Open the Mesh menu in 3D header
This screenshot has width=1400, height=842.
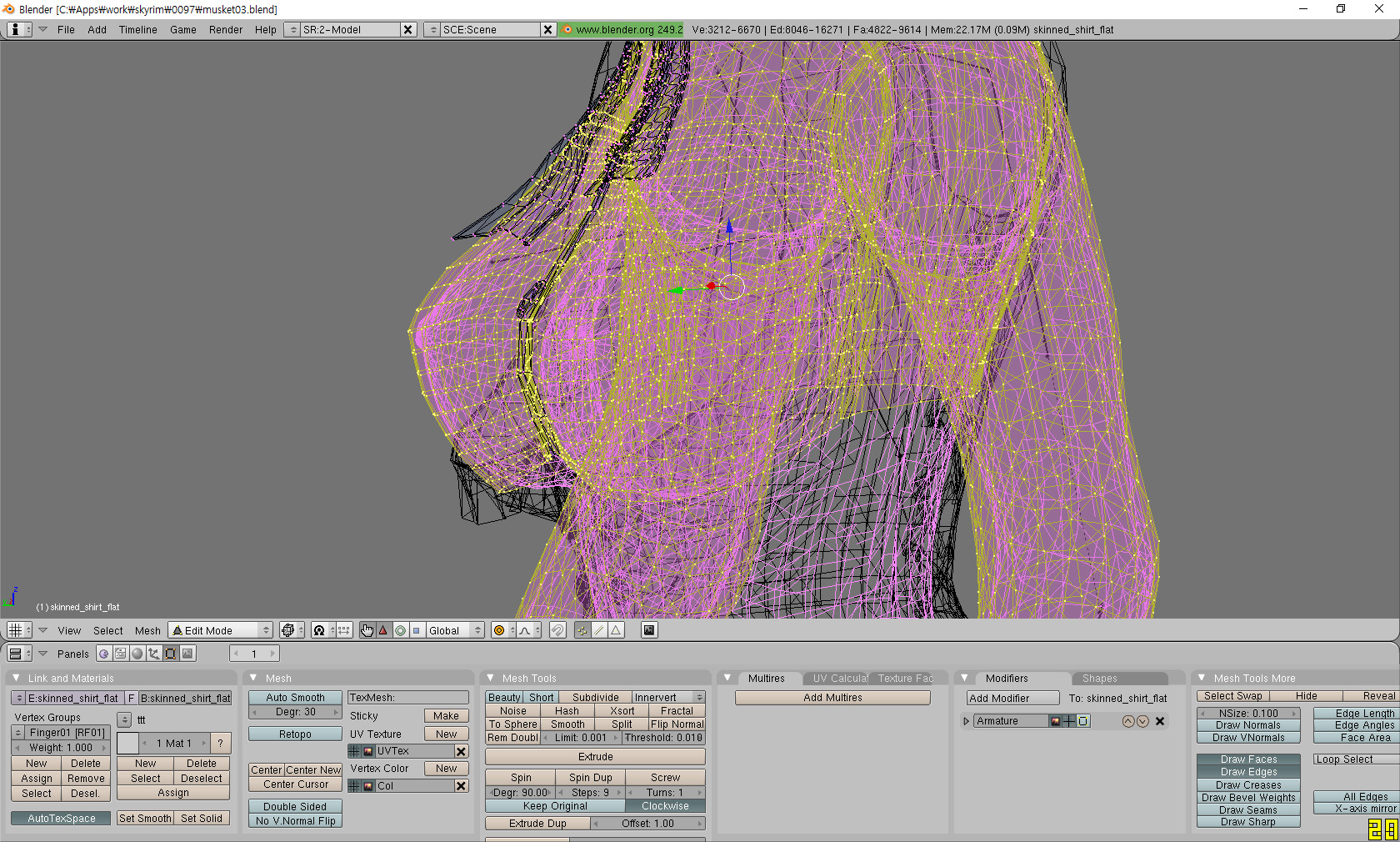click(147, 630)
